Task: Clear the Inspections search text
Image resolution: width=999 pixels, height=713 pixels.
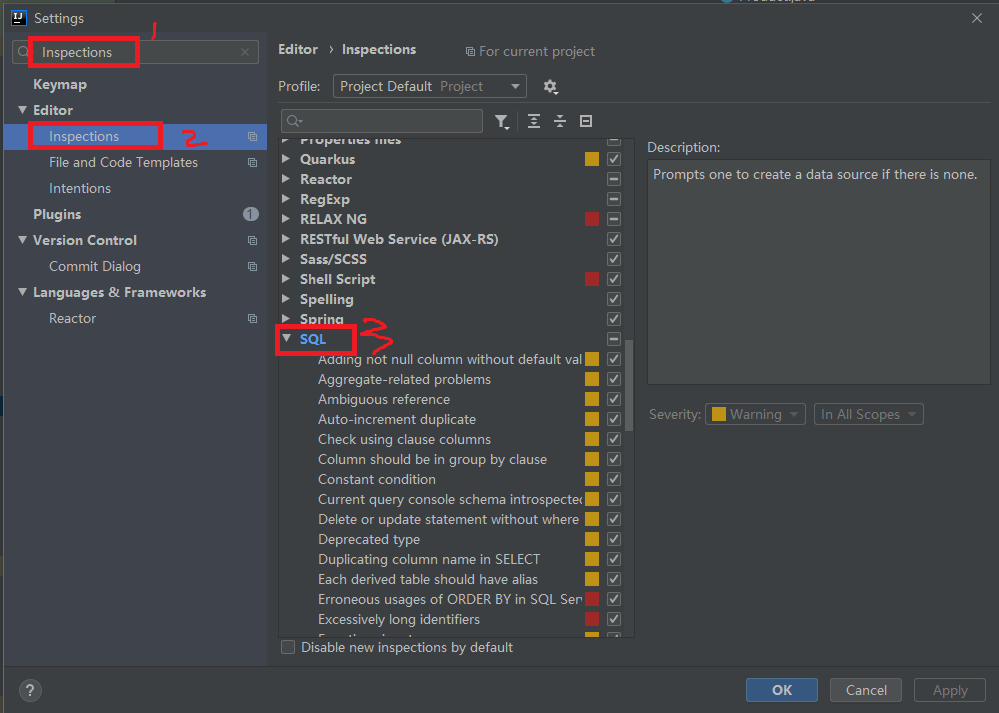Action: click(245, 52)
